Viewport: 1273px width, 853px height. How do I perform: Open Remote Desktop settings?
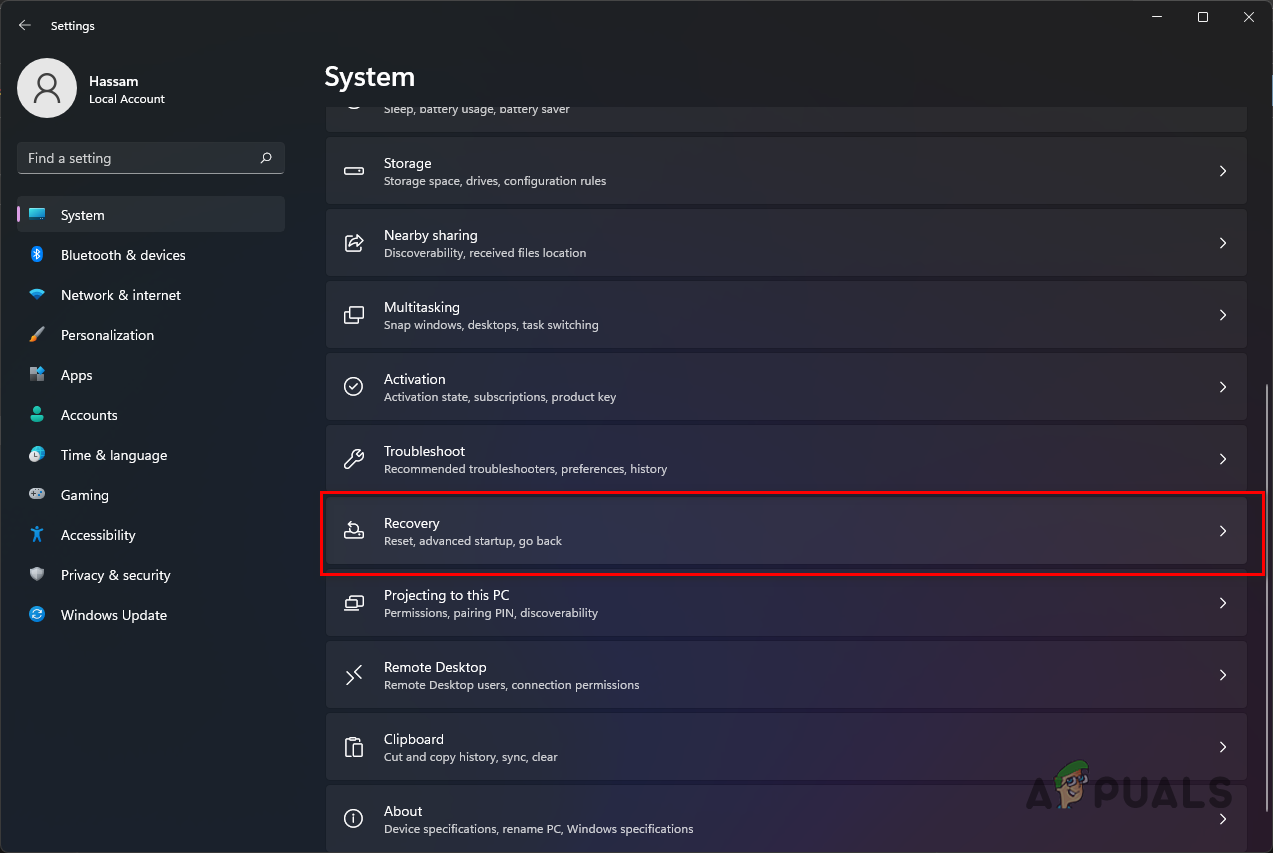click(x=786, y=675)
